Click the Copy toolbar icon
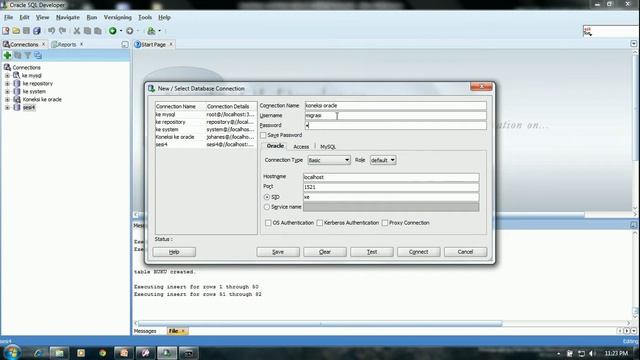The width and height of the screenshot is (640, 360). point(87,31)
